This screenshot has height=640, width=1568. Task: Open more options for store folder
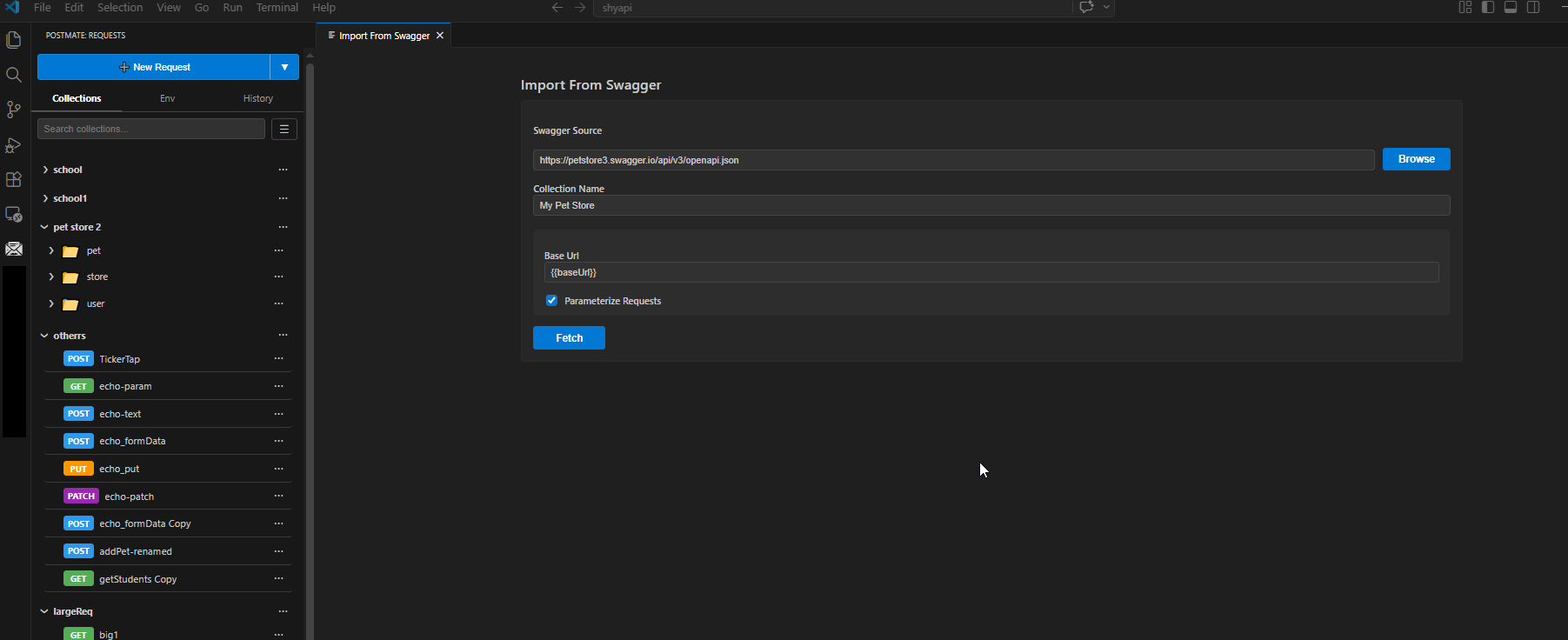point(278,277)
